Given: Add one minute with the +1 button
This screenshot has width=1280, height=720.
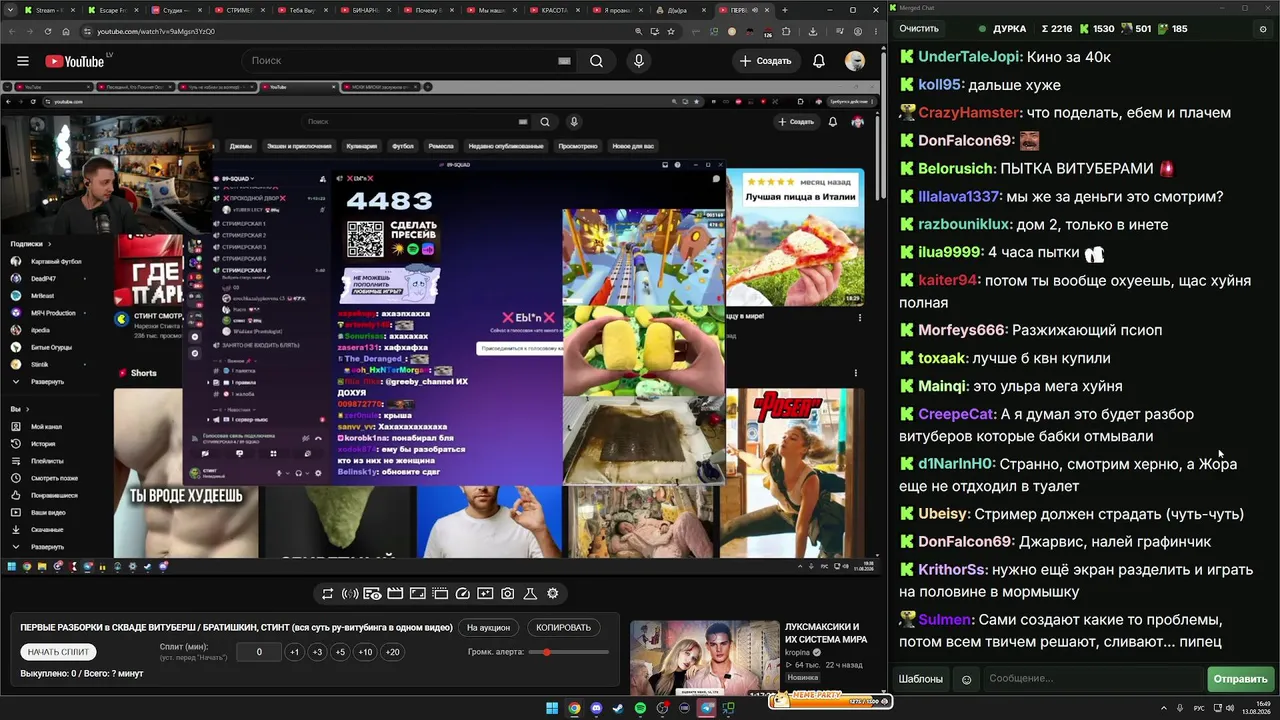Looking at the screenshot, I should (x=294, y=652).
